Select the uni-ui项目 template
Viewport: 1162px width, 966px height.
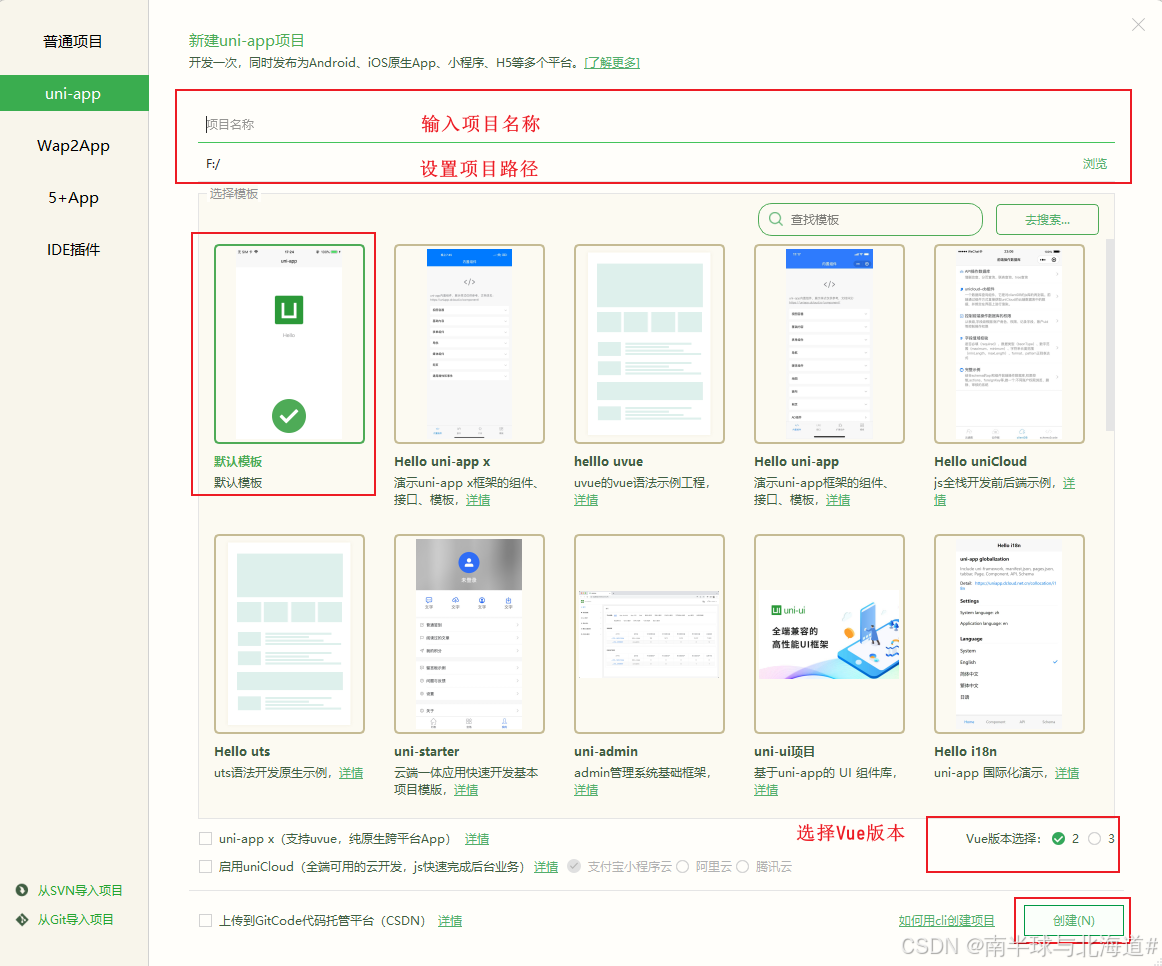(829, 634)
